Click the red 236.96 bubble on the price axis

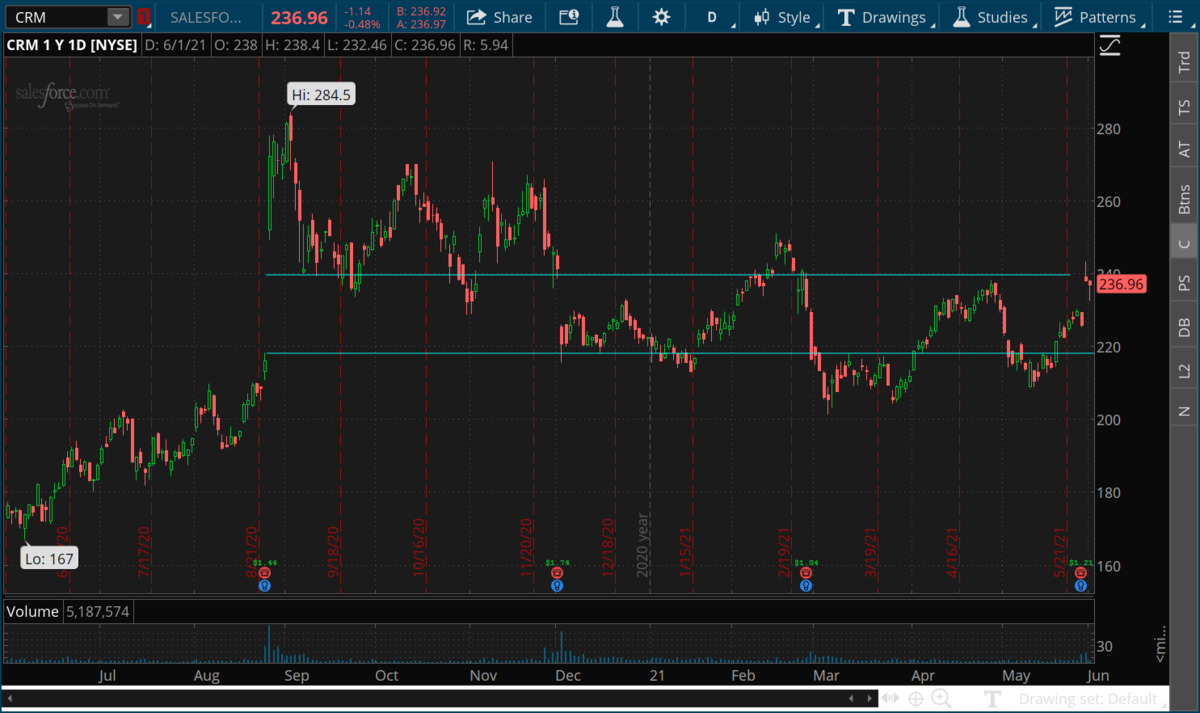coord(1120,285)
